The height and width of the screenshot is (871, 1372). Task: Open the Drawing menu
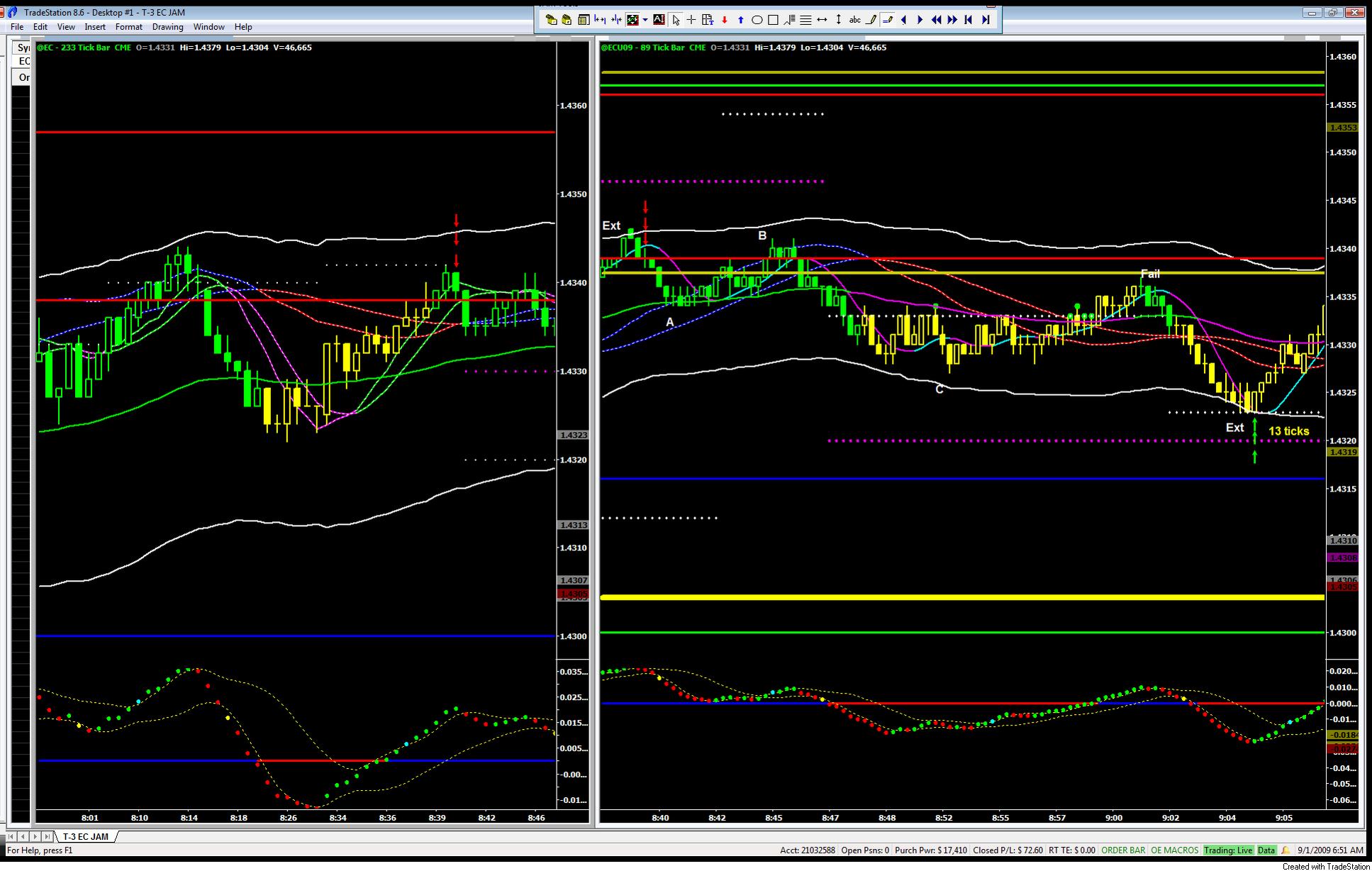tap(168, 27)
